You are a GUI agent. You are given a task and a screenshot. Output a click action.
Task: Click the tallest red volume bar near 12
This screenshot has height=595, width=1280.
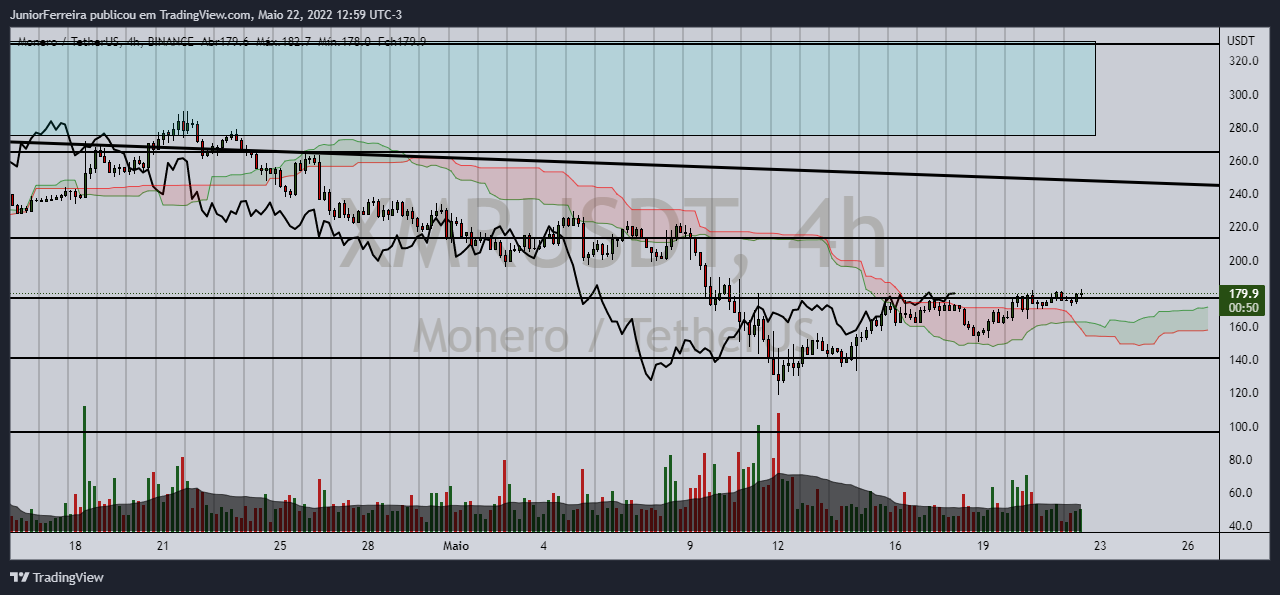[x=778, y=472]
